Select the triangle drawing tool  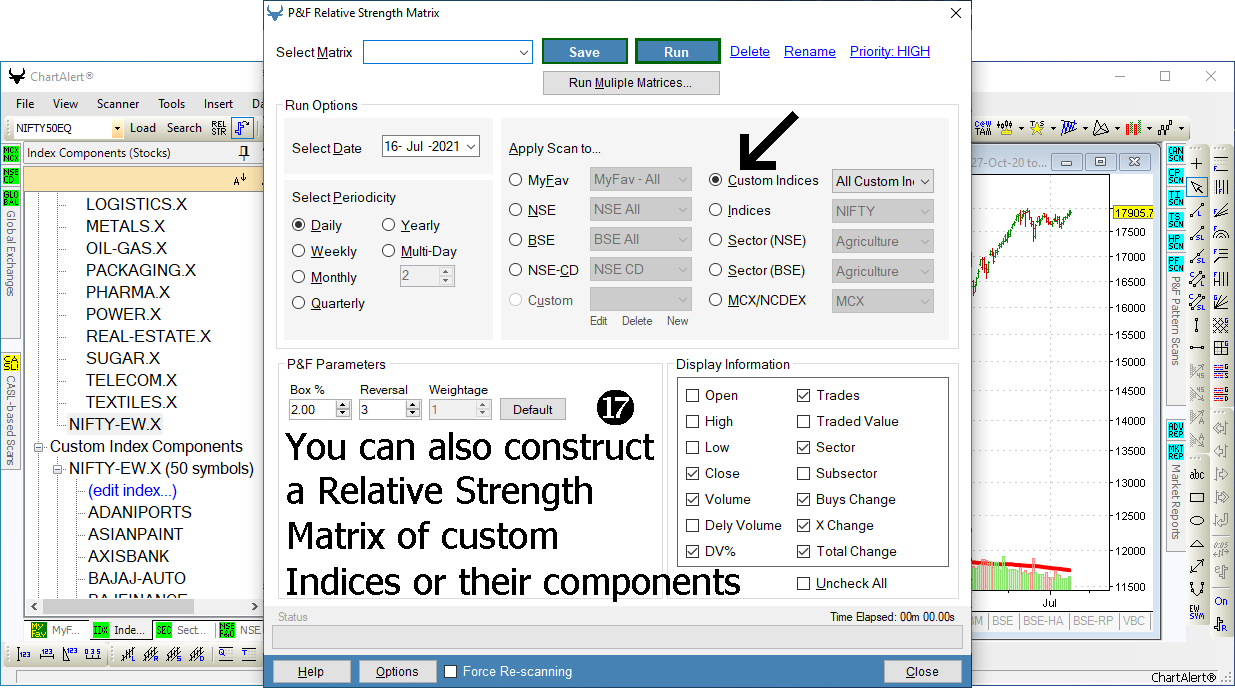[1197, 544]
